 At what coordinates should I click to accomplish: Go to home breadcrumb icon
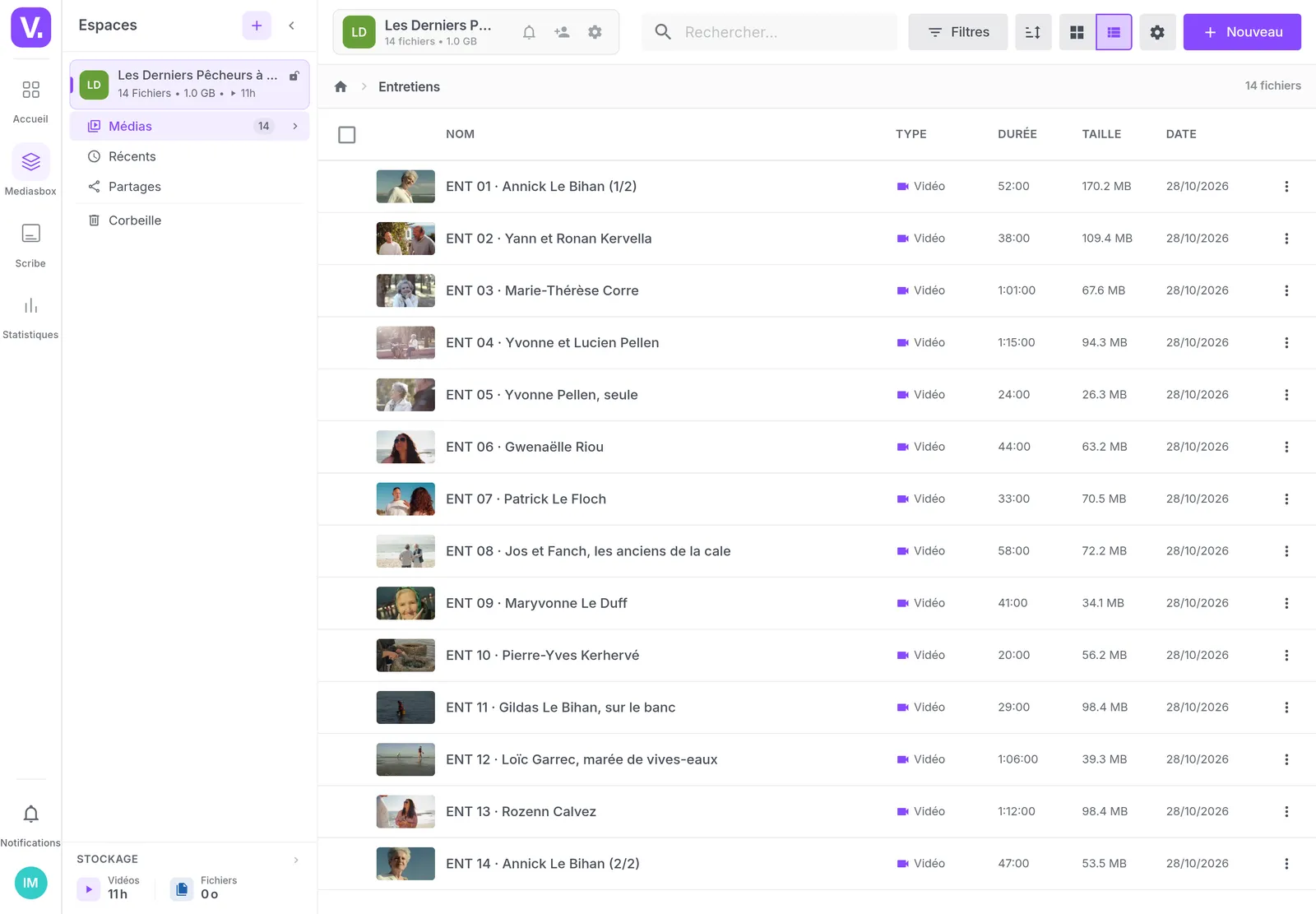[341, 86]
